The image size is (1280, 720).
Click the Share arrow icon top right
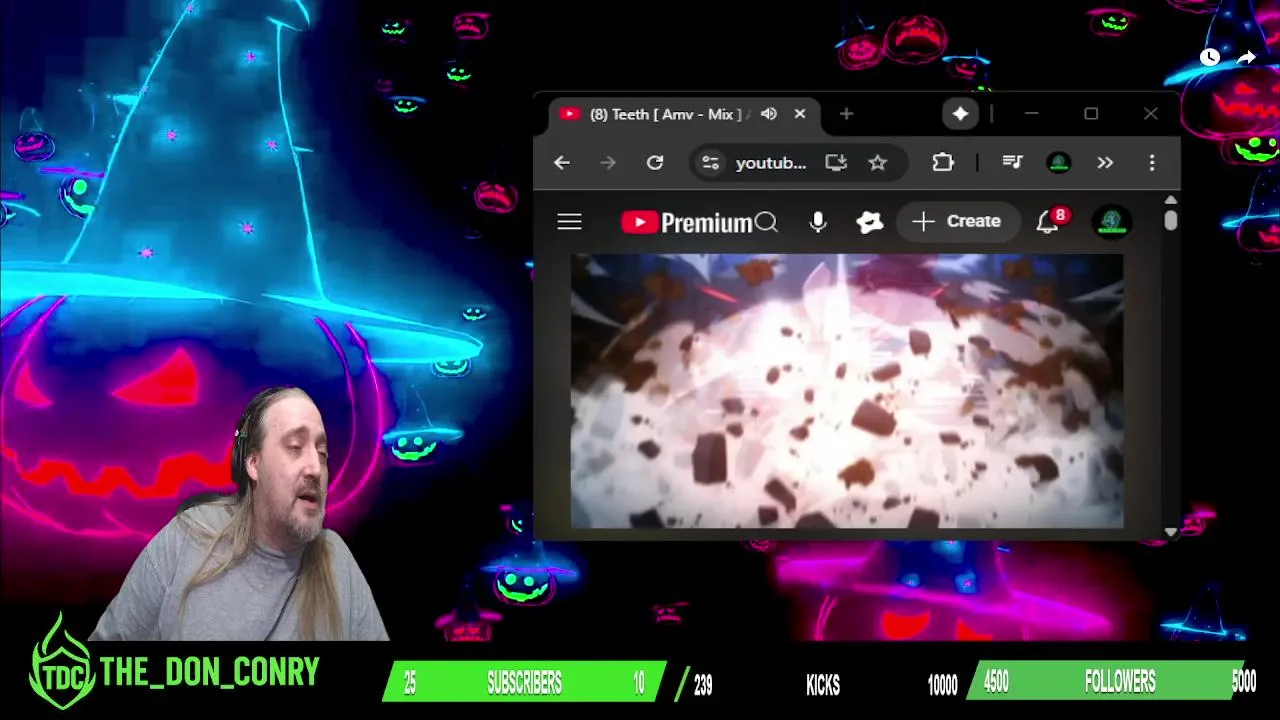click(x=1246, y=57)
